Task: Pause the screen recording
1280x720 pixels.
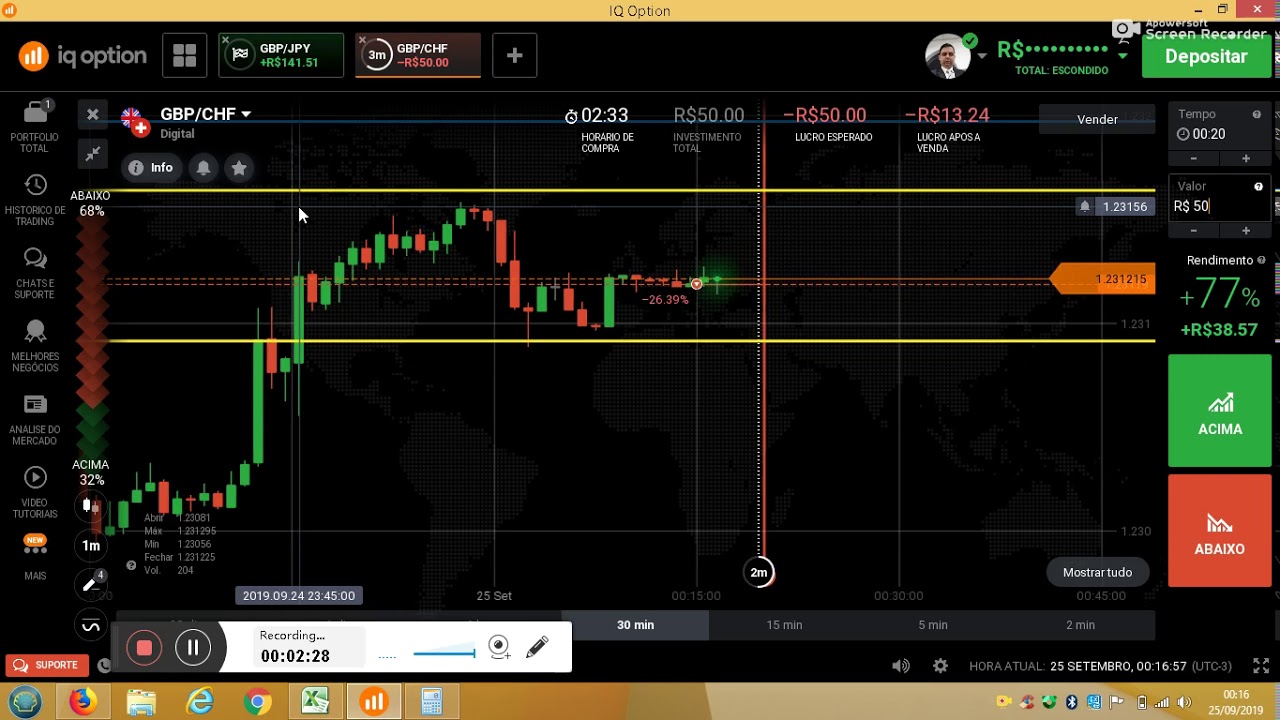Action: (193, 648)
